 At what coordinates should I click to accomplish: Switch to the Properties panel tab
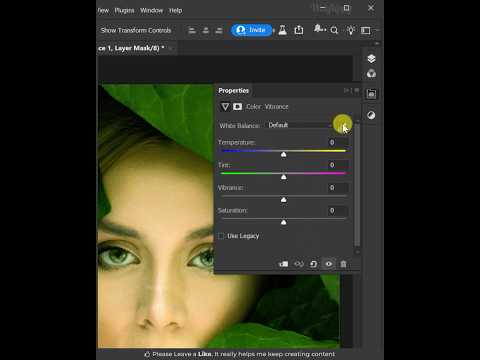[x=234, y=91]
